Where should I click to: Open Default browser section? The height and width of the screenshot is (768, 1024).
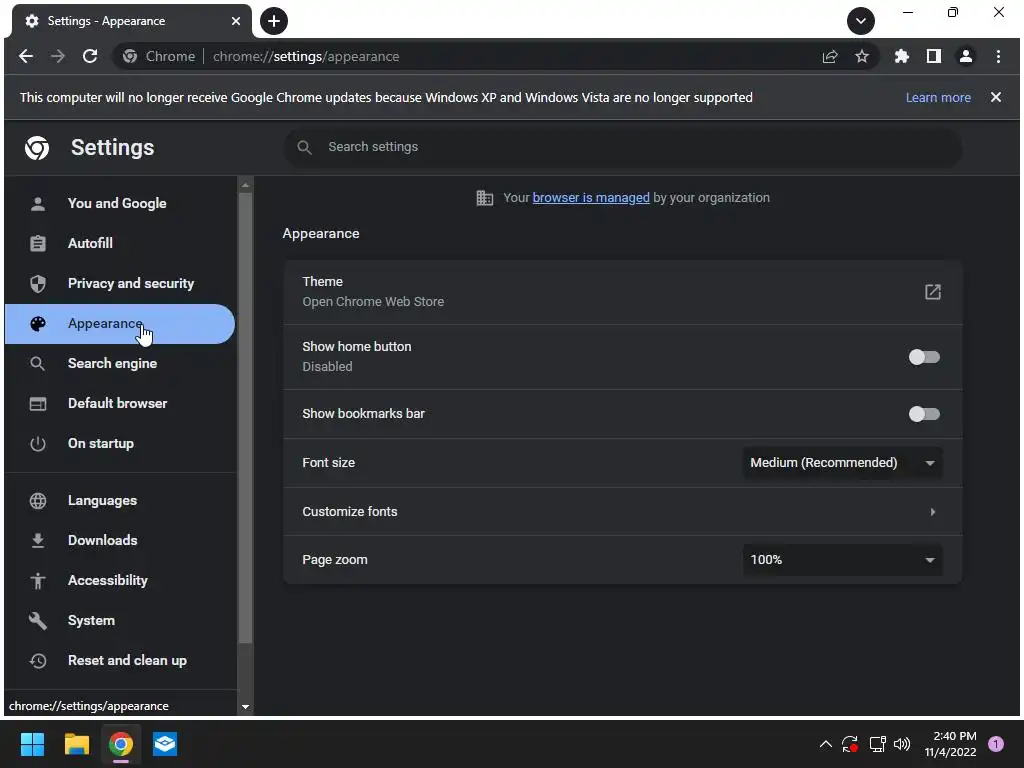coord(118,404)
